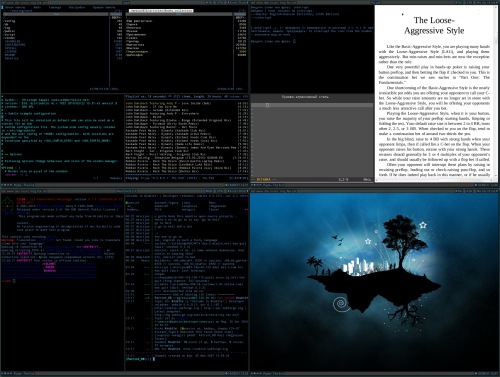The height and width of the screenshot is (377, 500).
Task: Select the parent '..' entry in left MC panel
Action: pos(5,17)
